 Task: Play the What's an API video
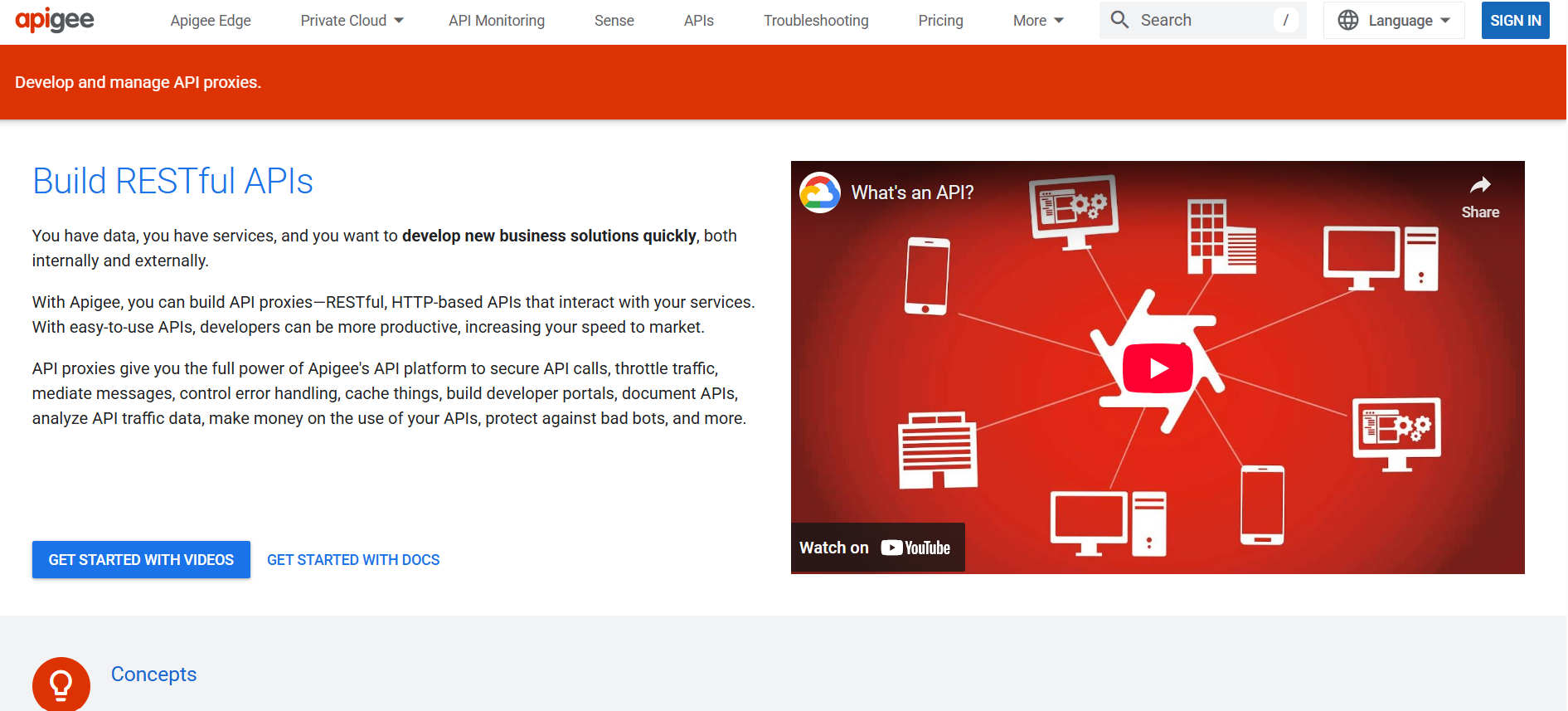tap(1158, 368)
